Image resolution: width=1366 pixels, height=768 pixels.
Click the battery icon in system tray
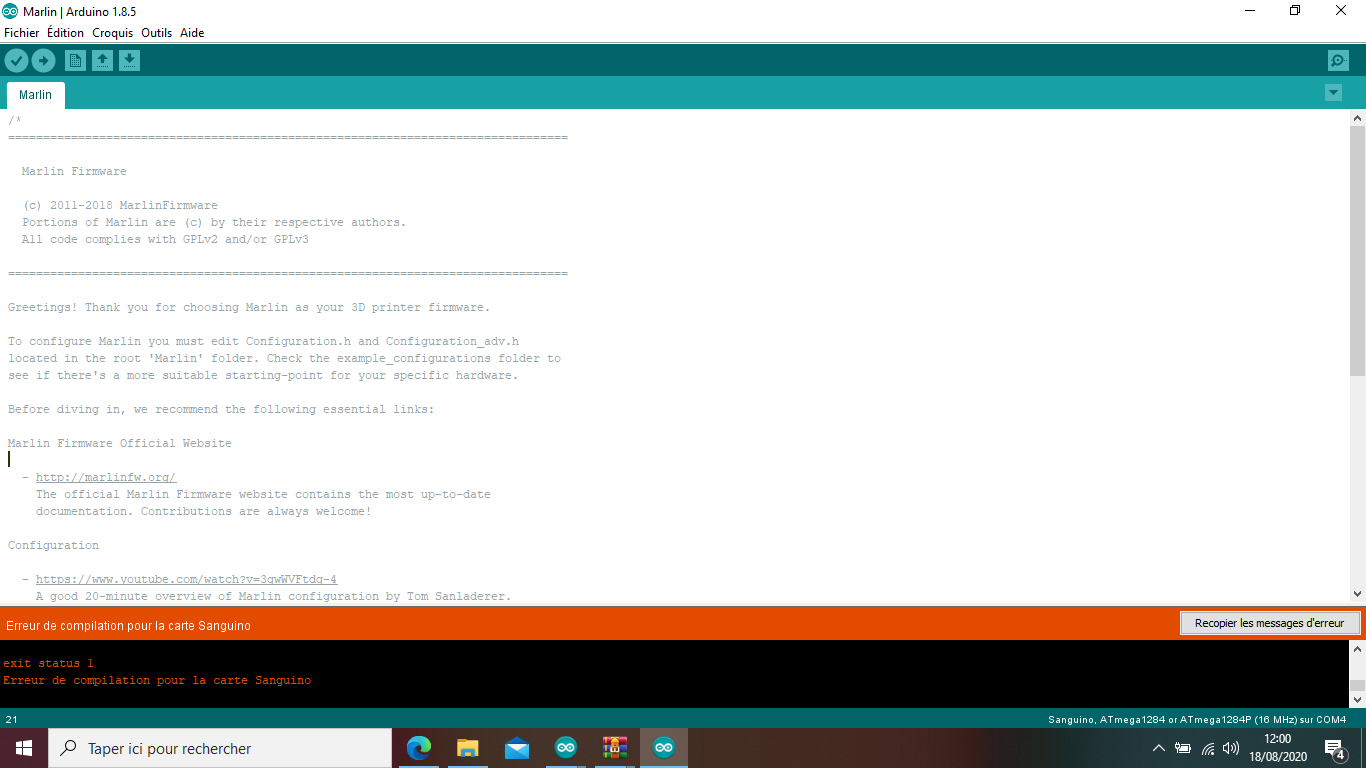pyautogui.click(x=1183, y=748)
